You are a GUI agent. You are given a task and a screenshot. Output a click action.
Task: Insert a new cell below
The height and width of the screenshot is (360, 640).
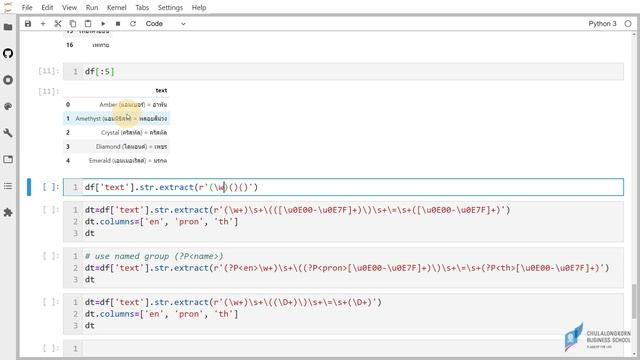[43, 24]
